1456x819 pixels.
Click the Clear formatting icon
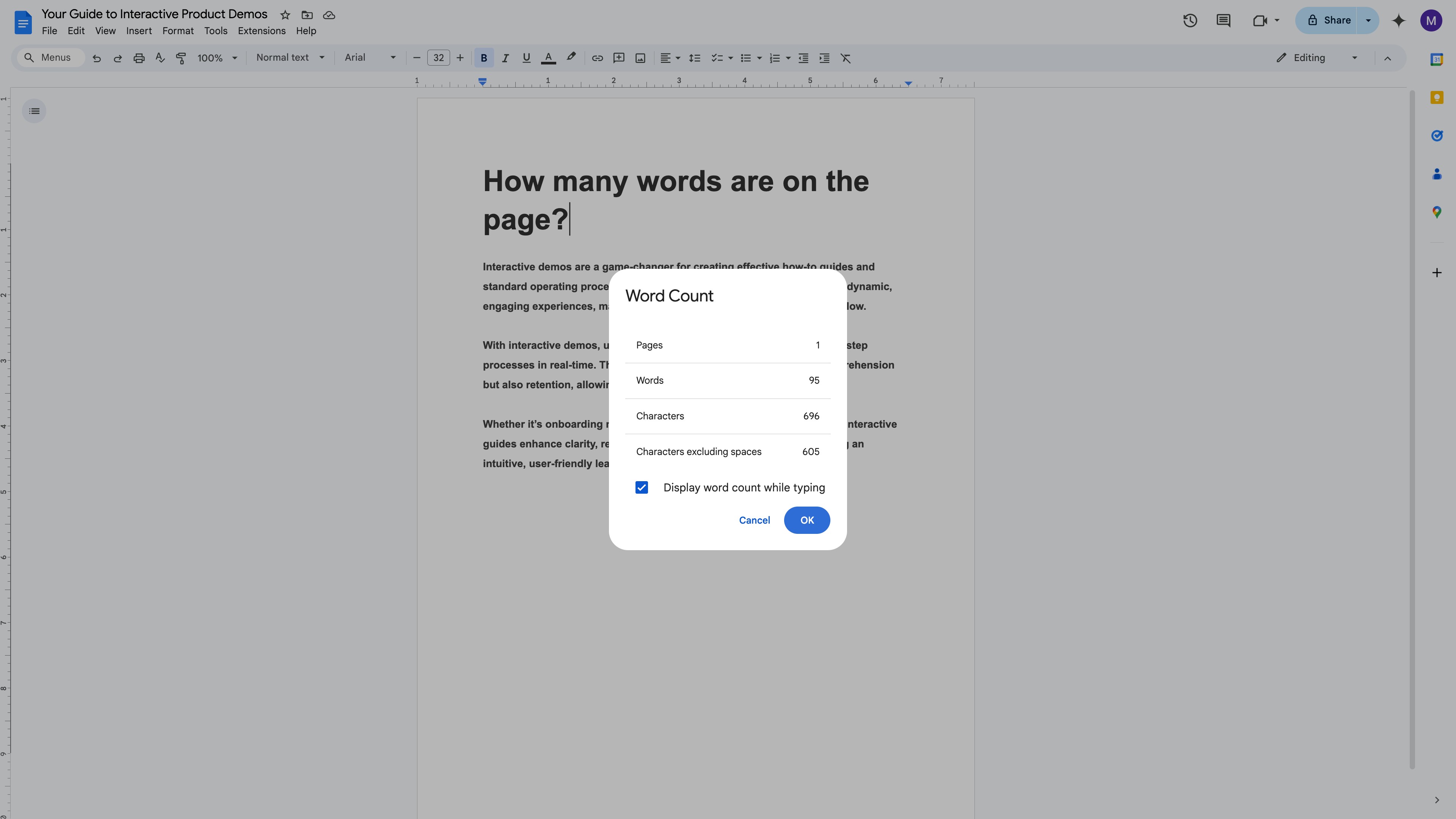coord(846,58)
